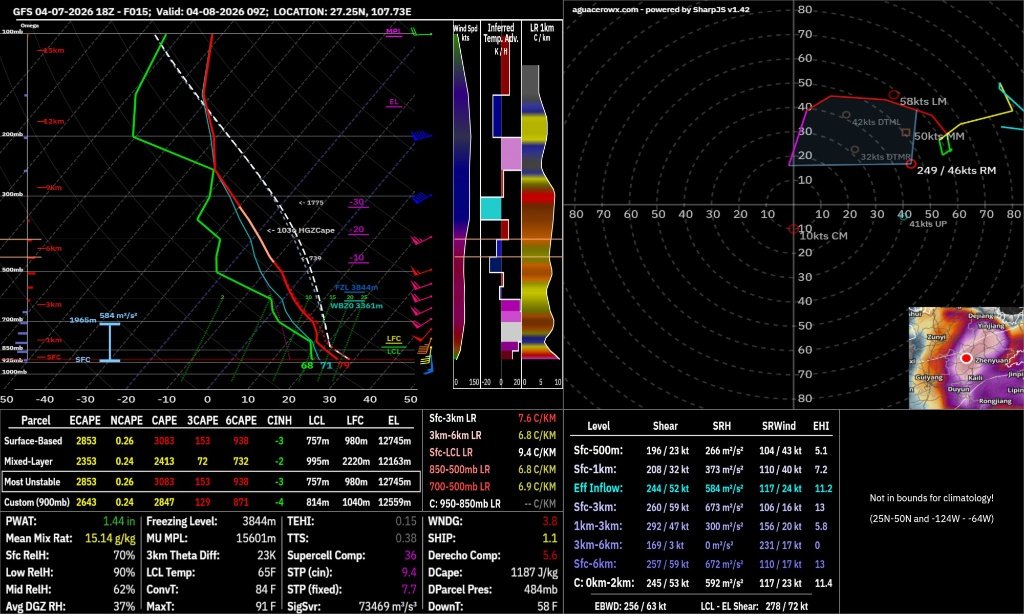Screen dimensions: 1024x614
Task: Click the Sfc-LCL LR lapse rate label
Action: (x=451, y=452)
